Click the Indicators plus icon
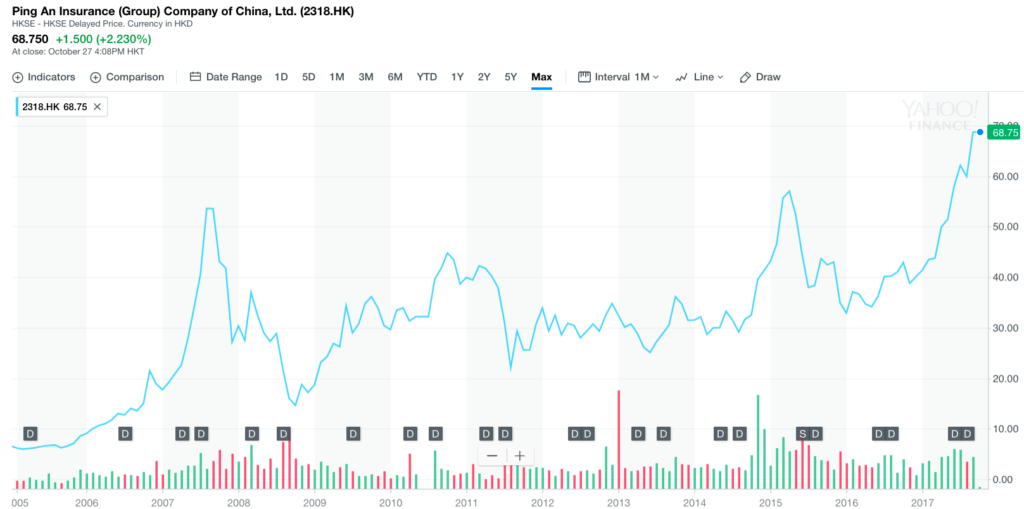This screenshot has width=1024, height=509. point(18,77)
